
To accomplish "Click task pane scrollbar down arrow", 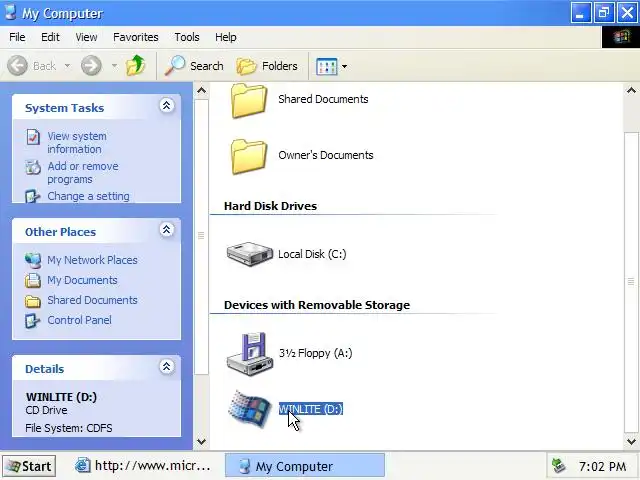I will tap(201, 441).
